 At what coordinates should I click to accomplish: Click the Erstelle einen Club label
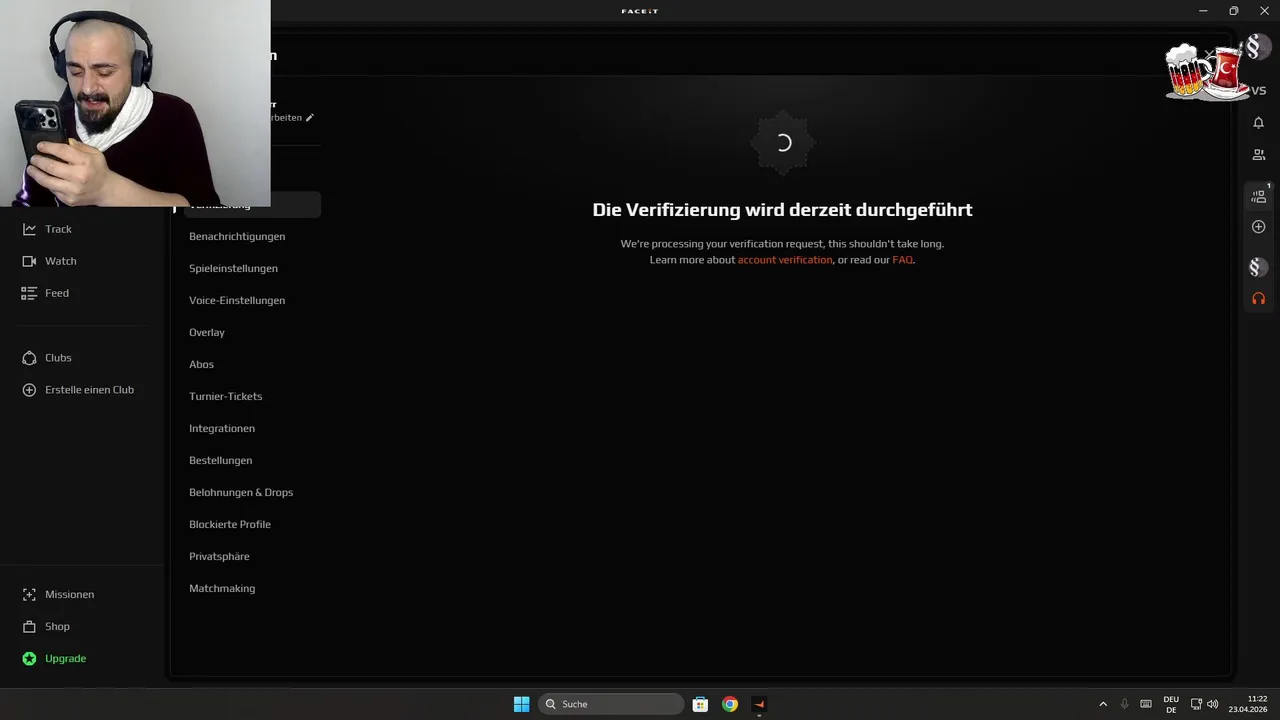pos(89,390)
